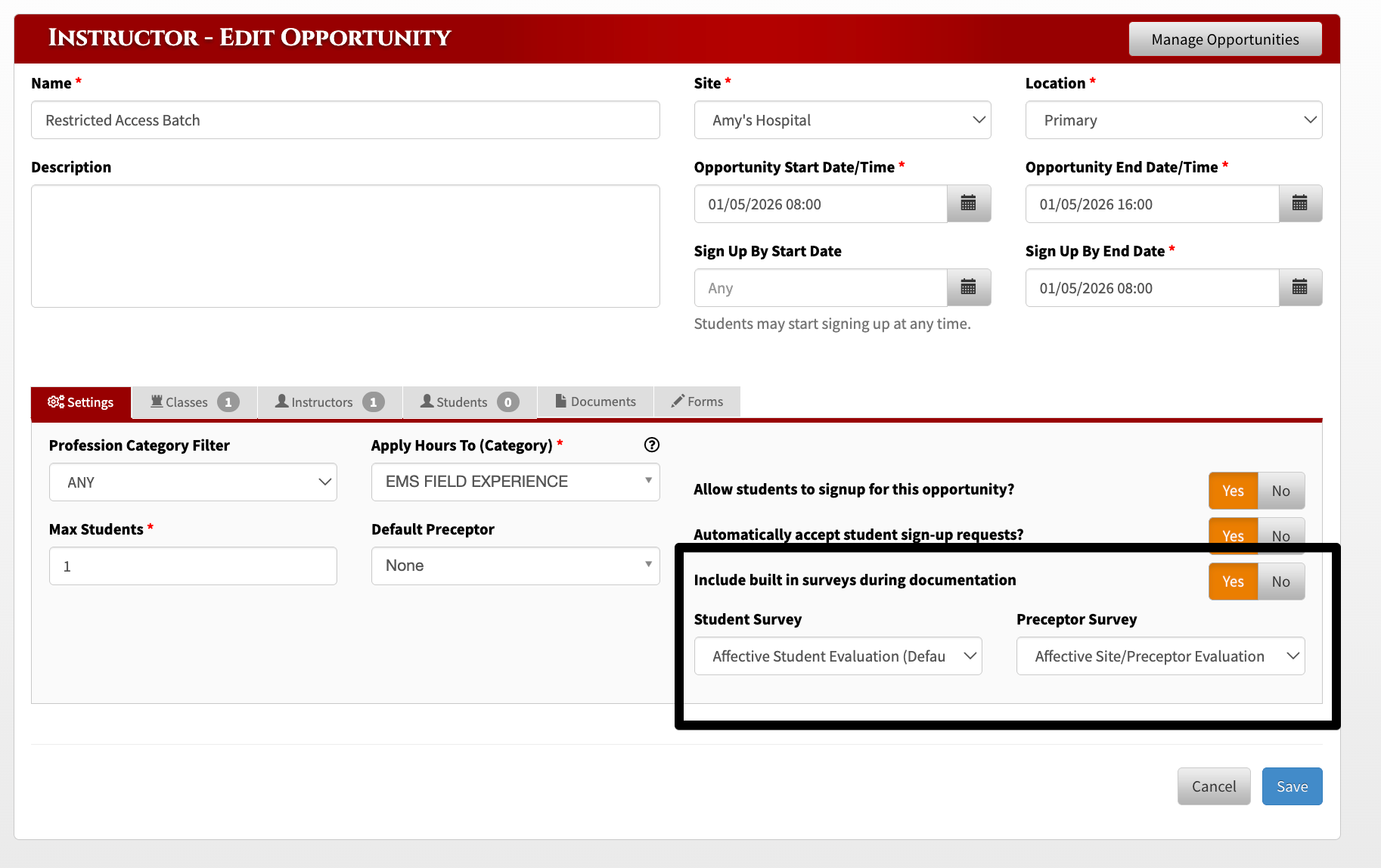Open calendar for Opportunity End Date/Time
1381x868 pixels.
point(1300,203)
